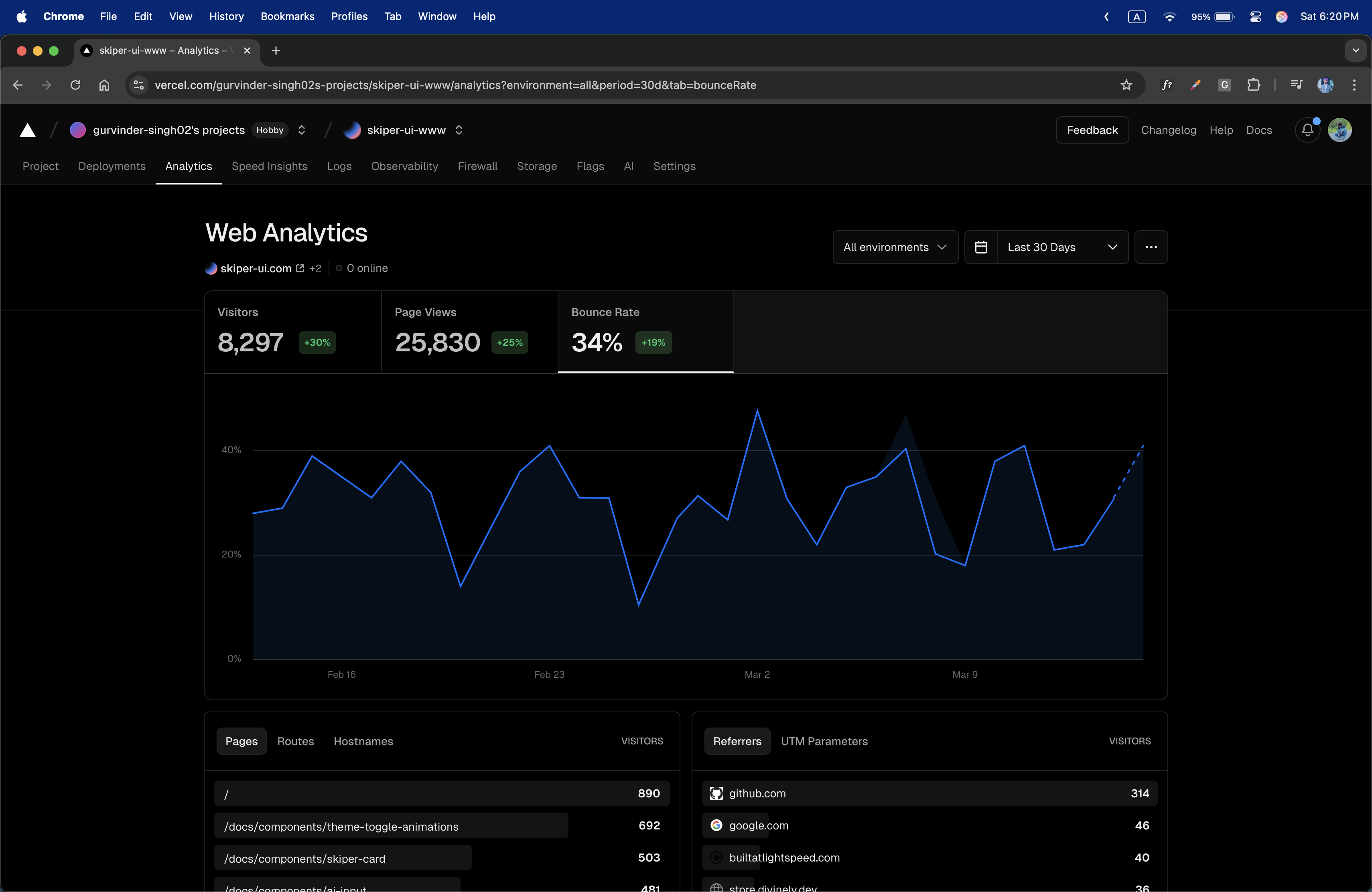1372x892 pixels.
Task: Select the Visitors metric card
Action: point(293,332)
